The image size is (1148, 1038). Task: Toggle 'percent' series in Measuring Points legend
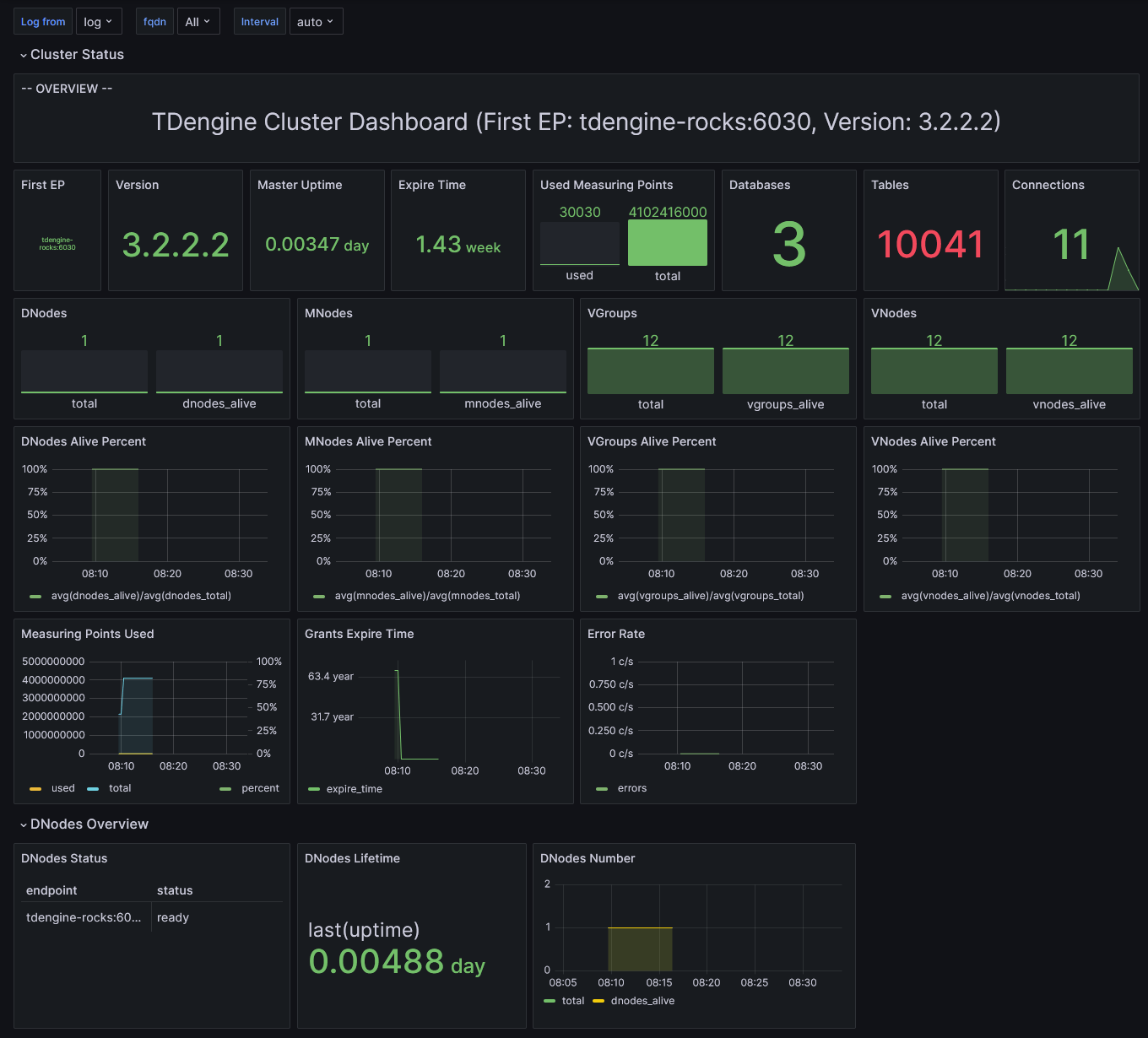[260, 788]
